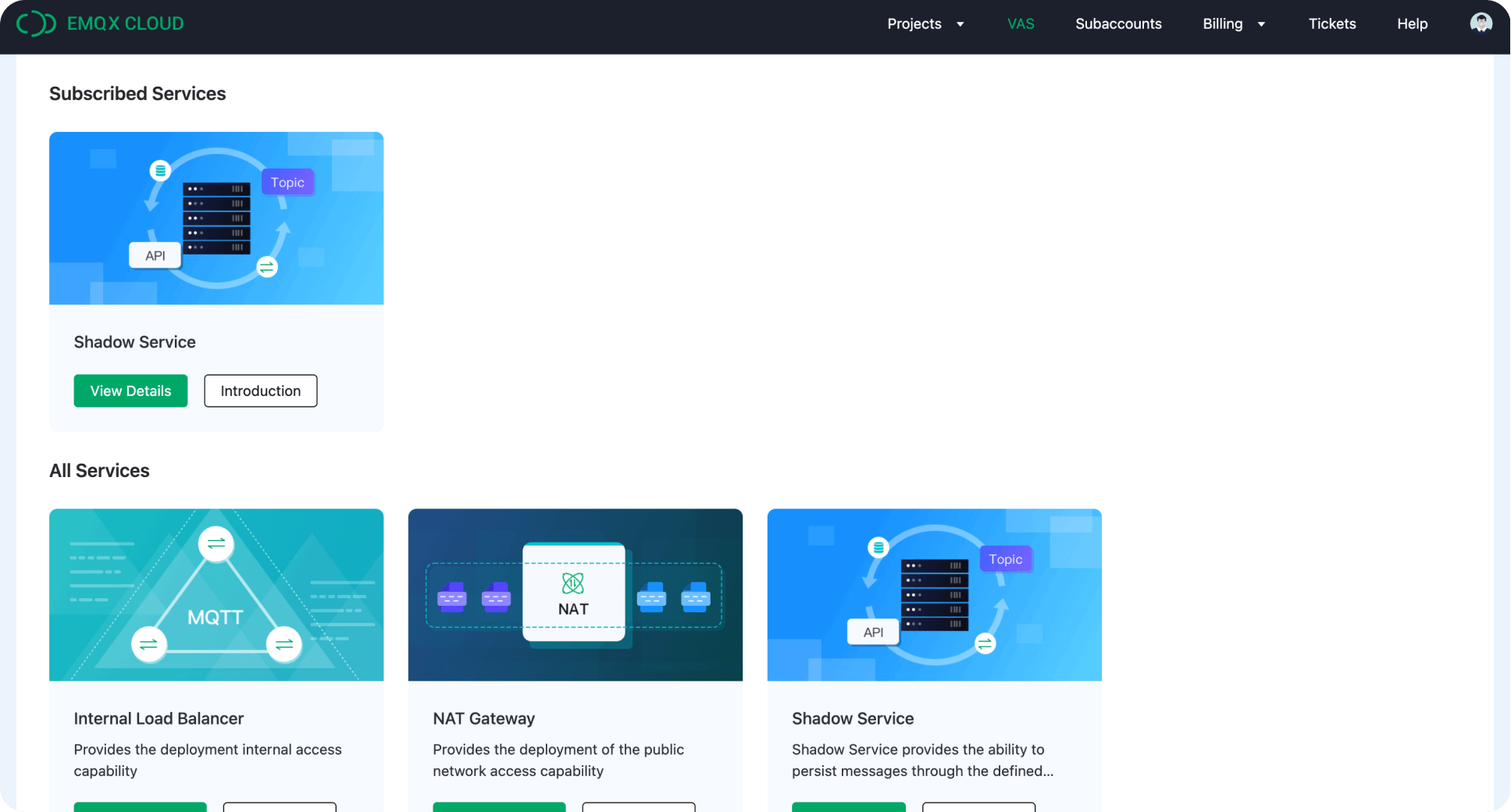Click 'Provides the deployment internal access capability' text
The image size is (1511, 812).
pos(208,760)
